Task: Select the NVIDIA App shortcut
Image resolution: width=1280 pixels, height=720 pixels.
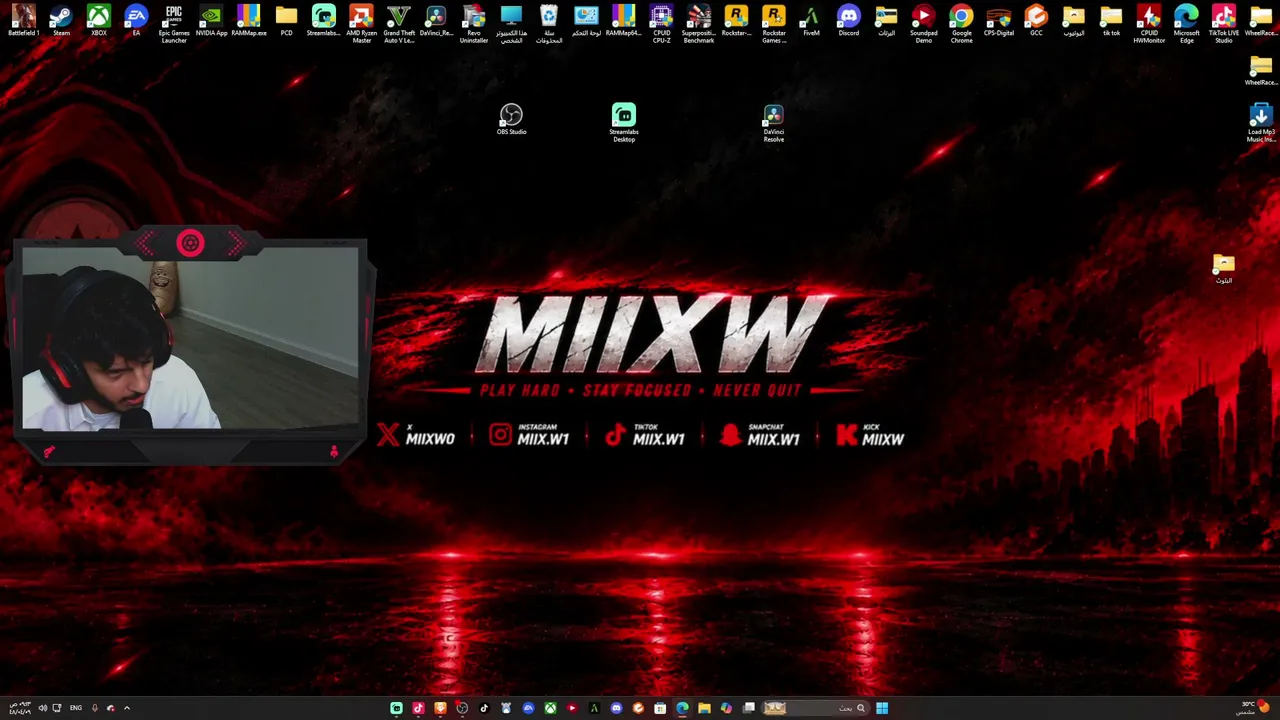Action: [x=211, y=21]
